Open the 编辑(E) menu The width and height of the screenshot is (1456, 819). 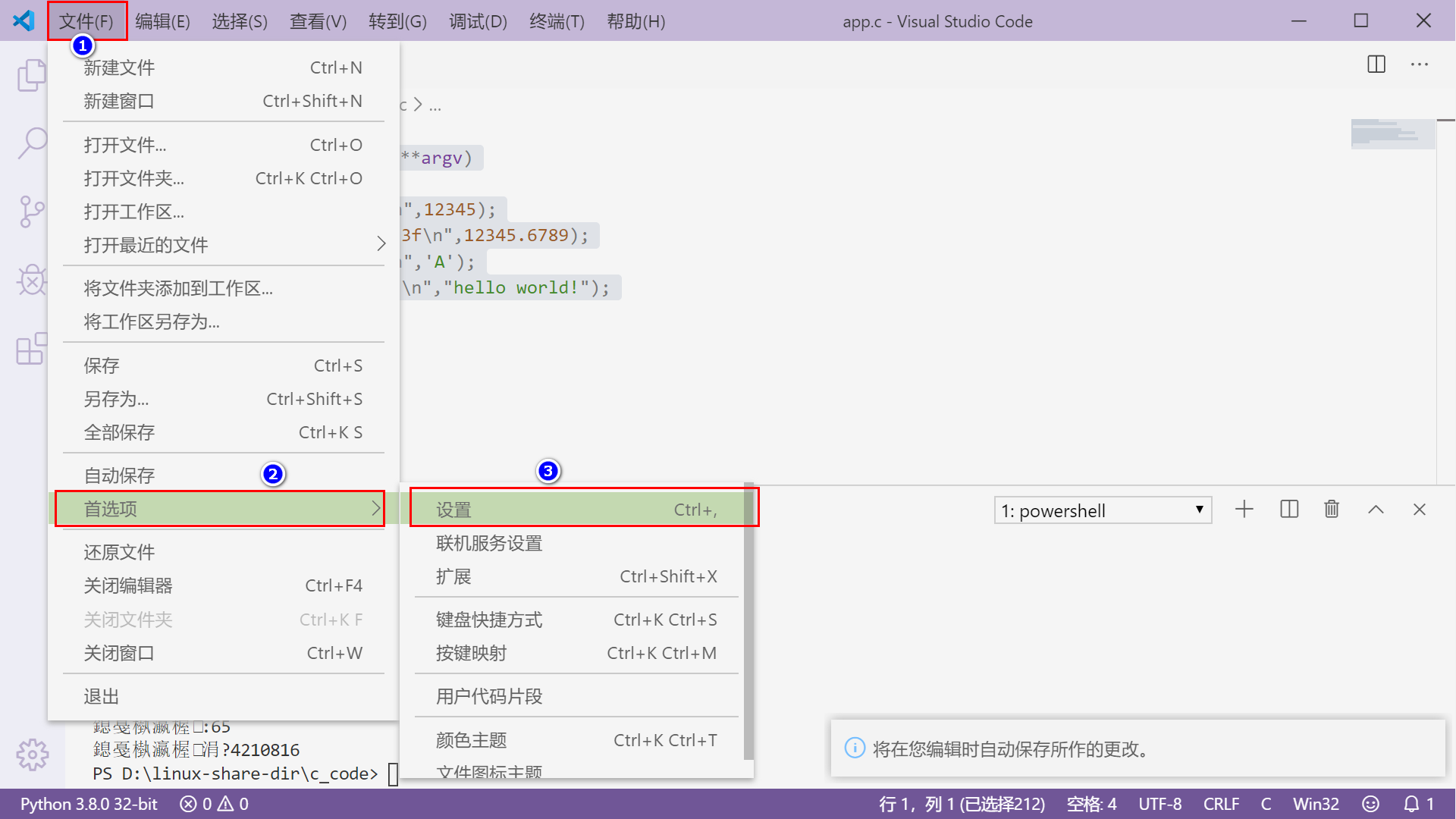162,21
